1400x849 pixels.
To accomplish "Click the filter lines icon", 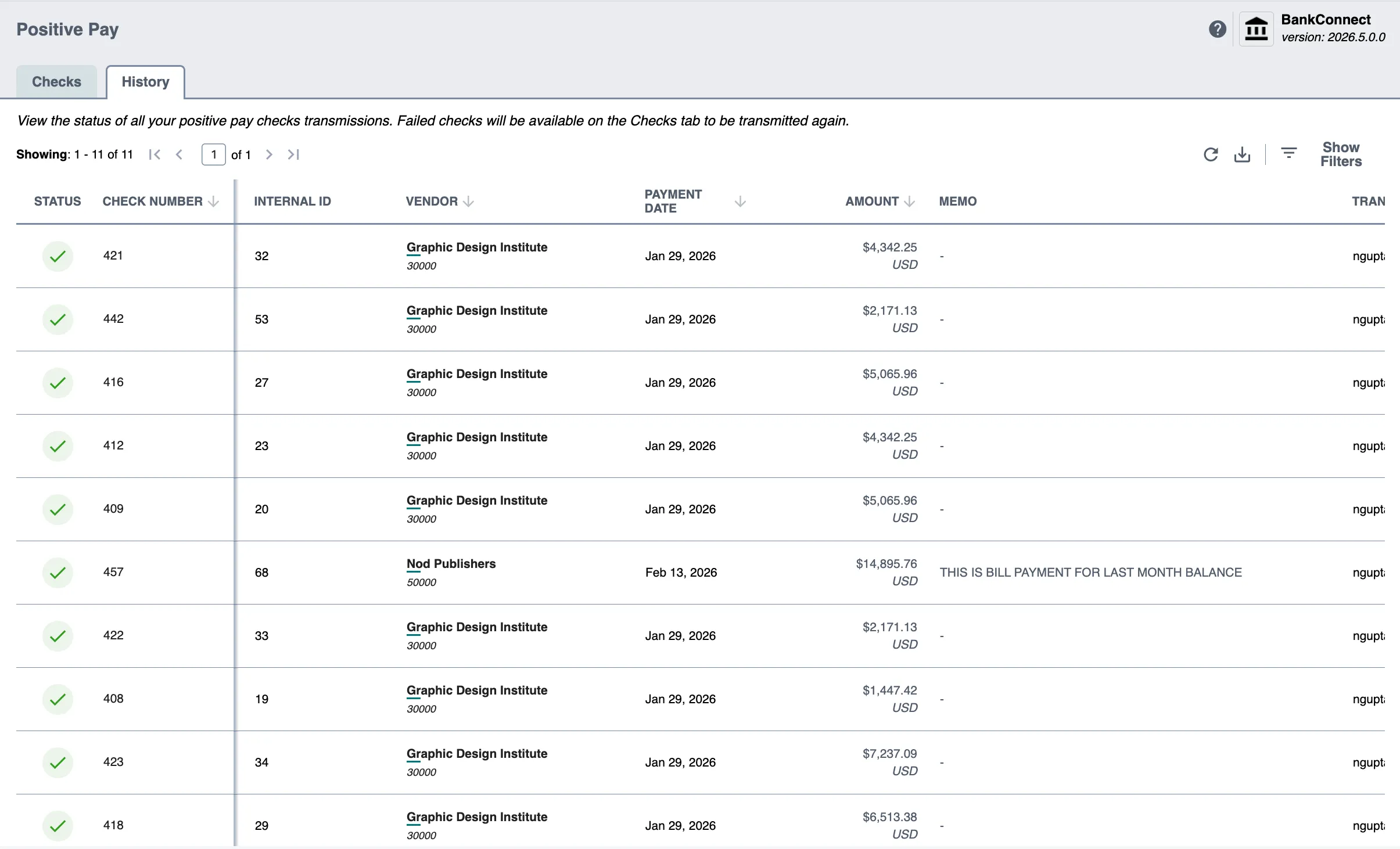I will (1288, 153).
